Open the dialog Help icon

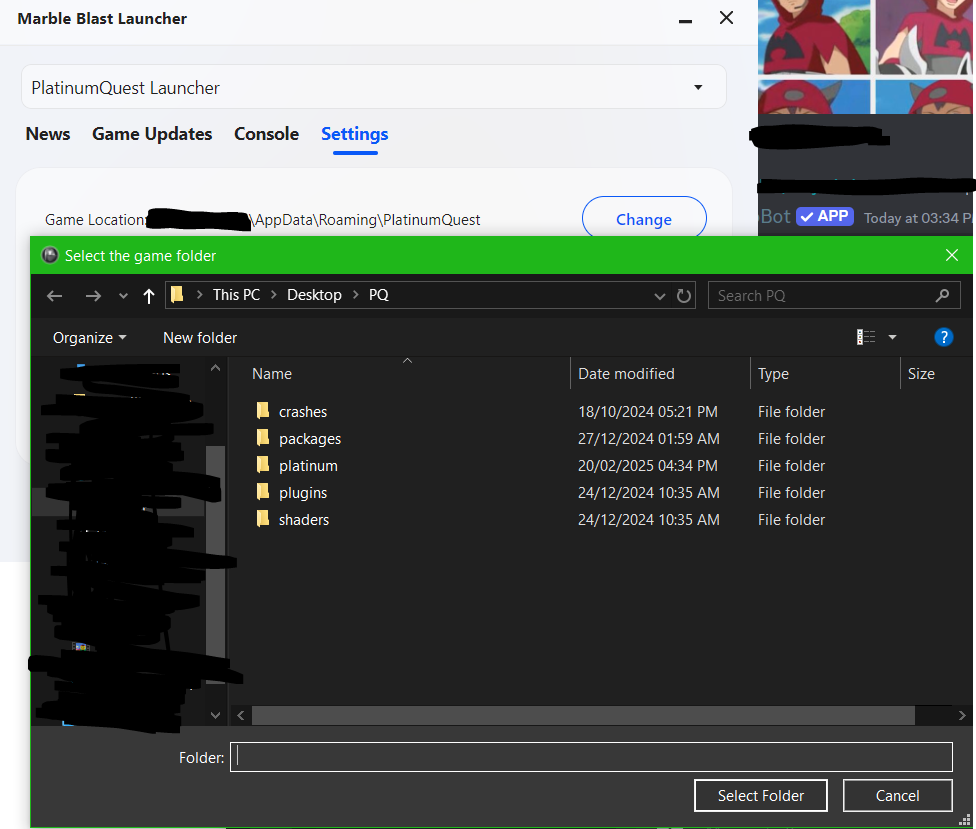pos(943,338)
